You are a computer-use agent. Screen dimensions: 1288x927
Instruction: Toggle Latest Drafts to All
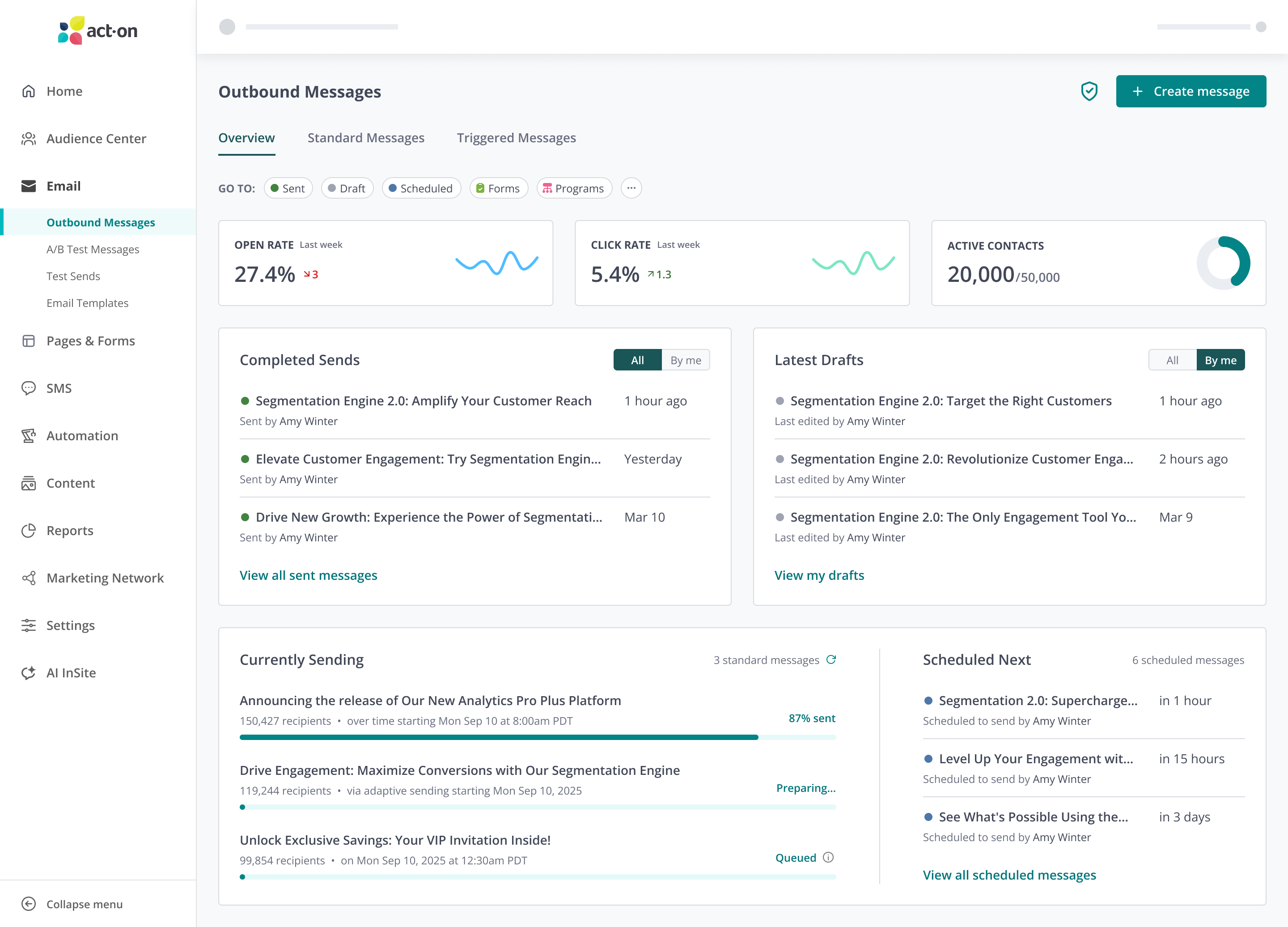[1172, 360]
